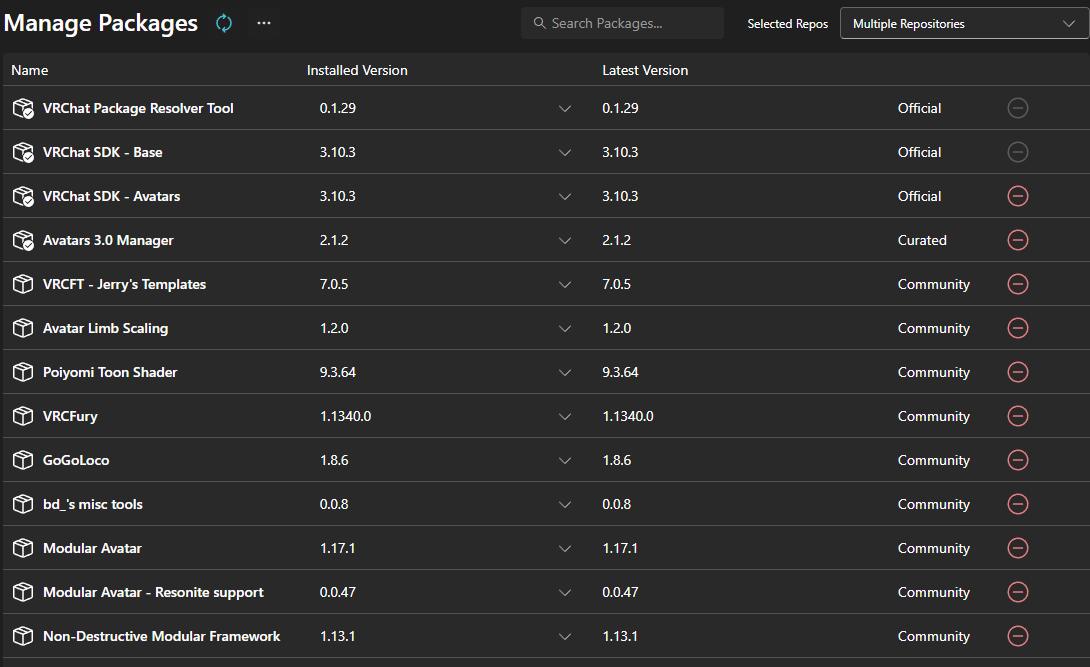The height and width of the screenshot is (667, 1090).
Task: Click the bd_'s misc tools package icon
Action: (23, 504)
